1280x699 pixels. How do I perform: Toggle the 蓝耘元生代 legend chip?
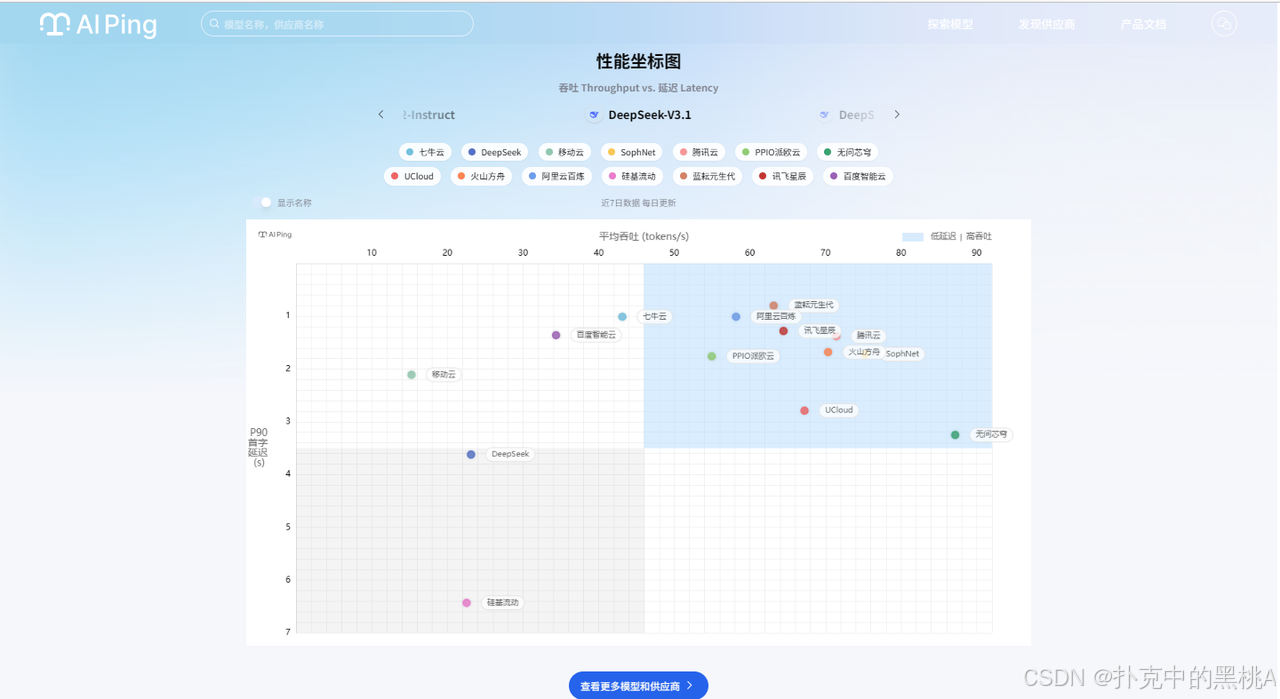coord(708,176)
